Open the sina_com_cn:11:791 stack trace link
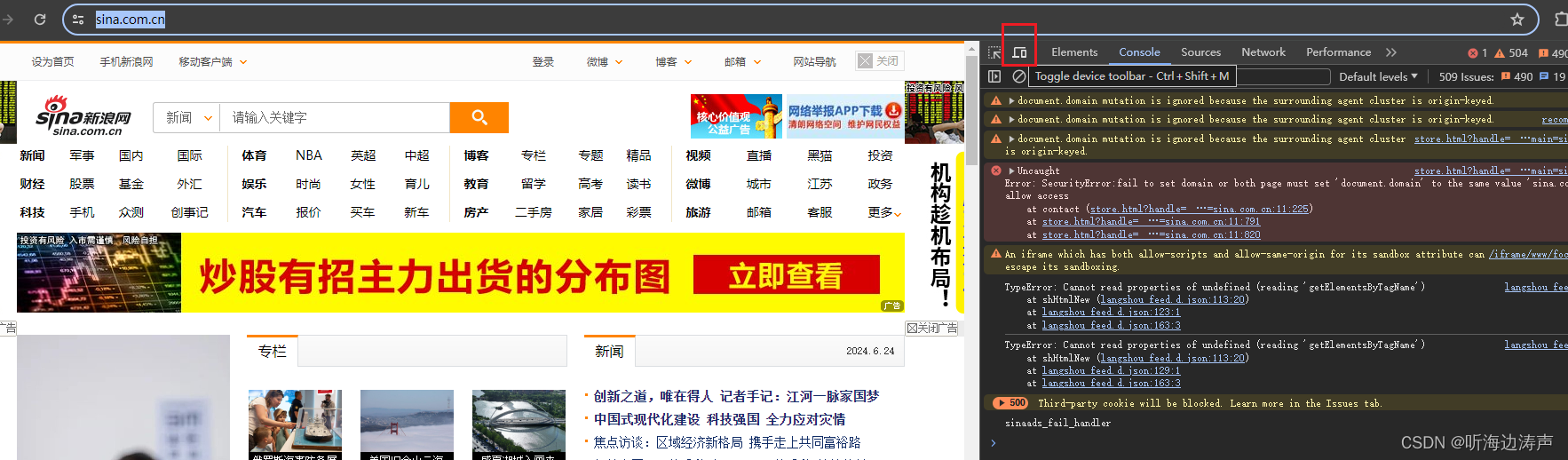Viewport: 1568px width, 460px height. pos(1151,222)
